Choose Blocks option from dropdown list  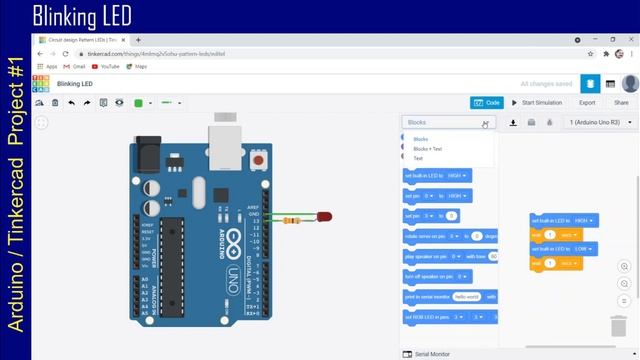[420, 139]
